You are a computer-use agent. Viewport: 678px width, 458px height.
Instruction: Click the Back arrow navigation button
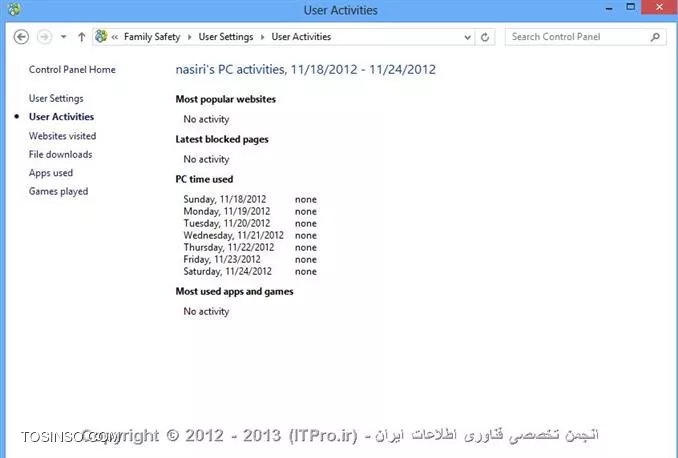point(21,37)
